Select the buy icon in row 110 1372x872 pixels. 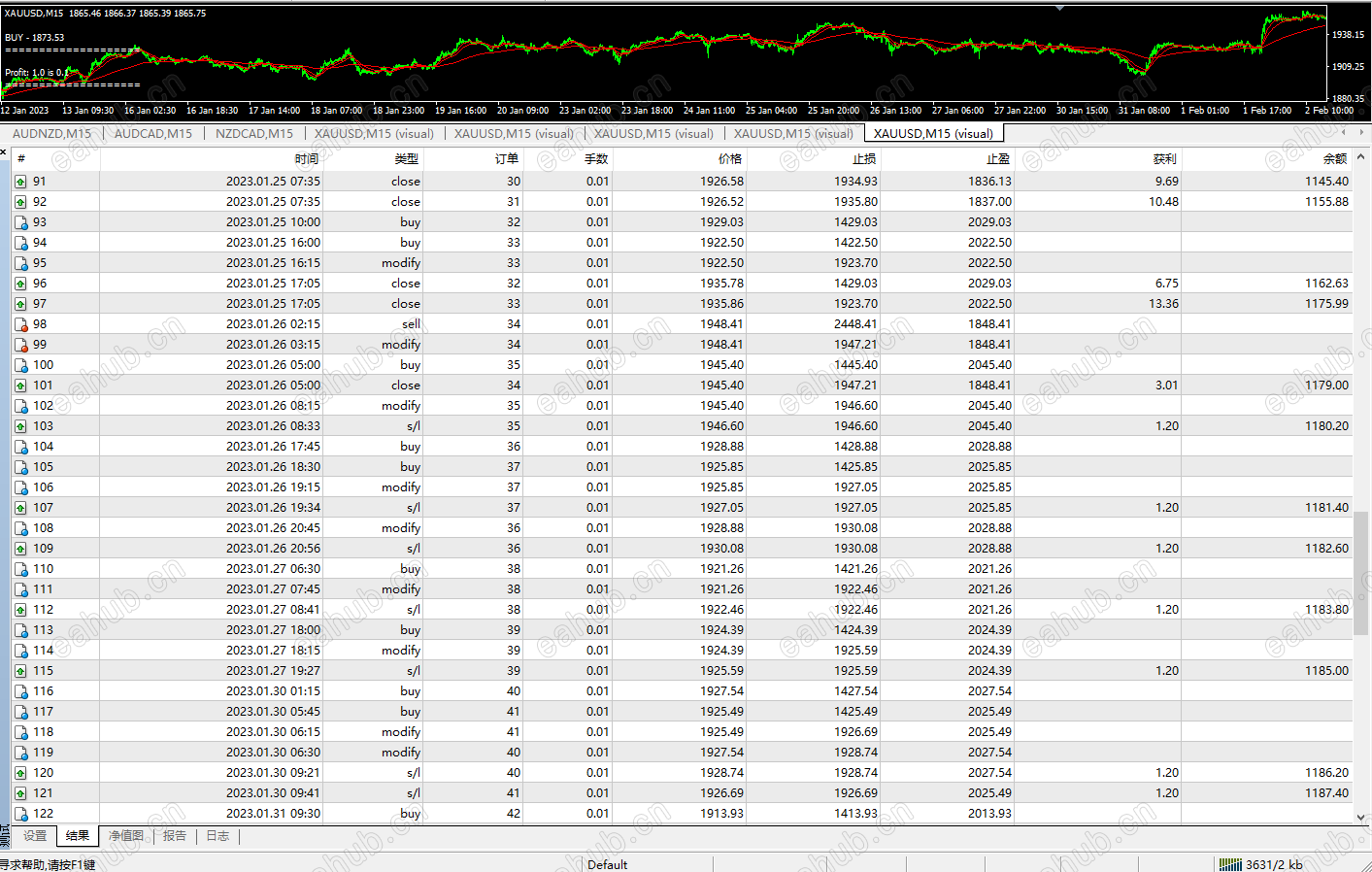click(x=20, y=569)
